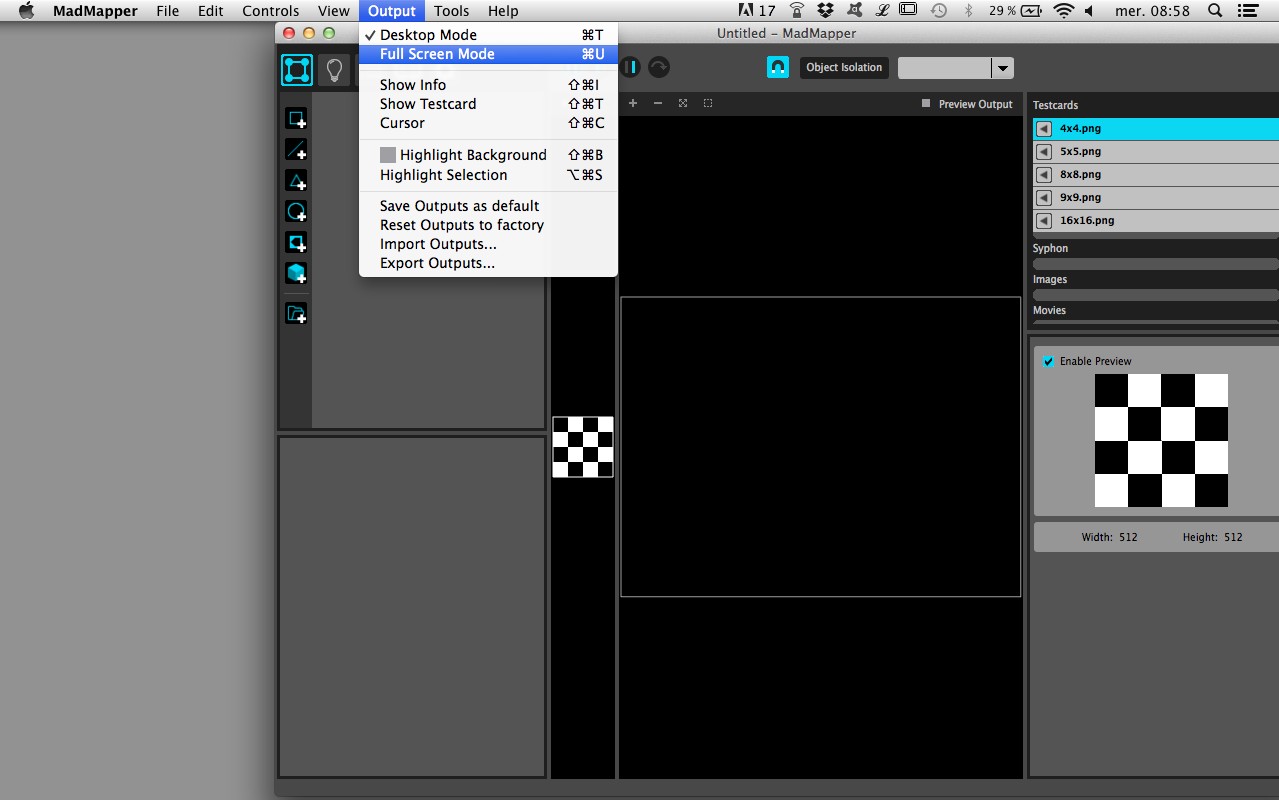The height and width of the screenshot is (800, 1279).
Task: Click the arrow beside 5x5.png testcard
Action: (x=1044, y=152)
